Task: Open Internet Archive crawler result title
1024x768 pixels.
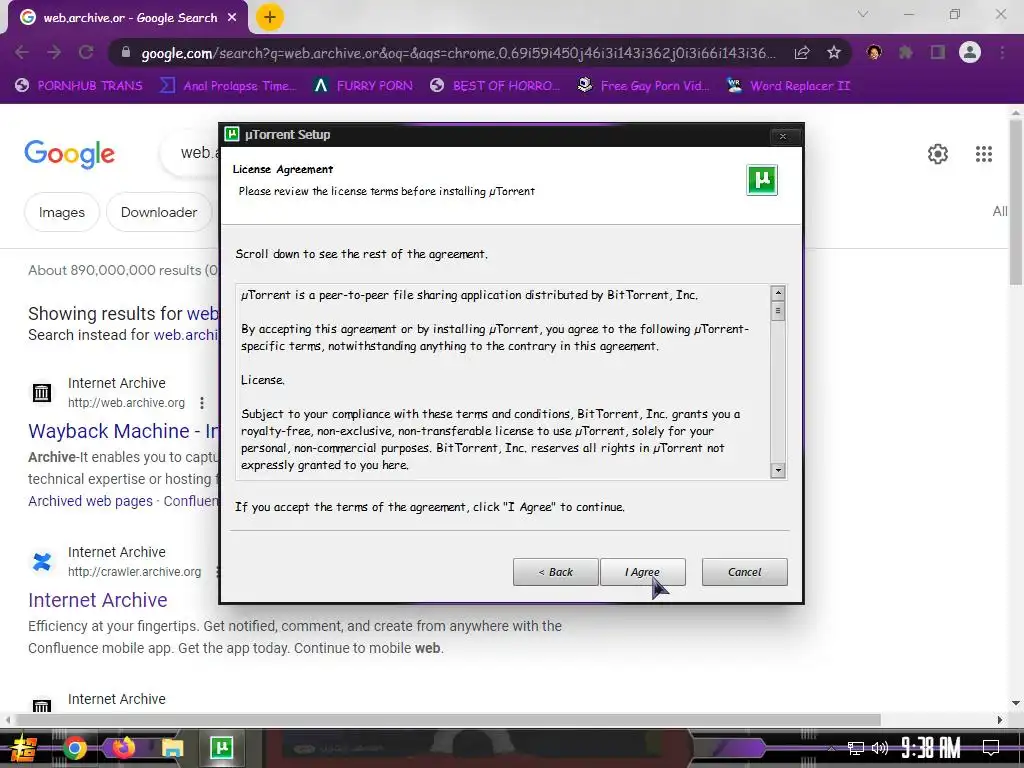Action: (x=98, y=600)
